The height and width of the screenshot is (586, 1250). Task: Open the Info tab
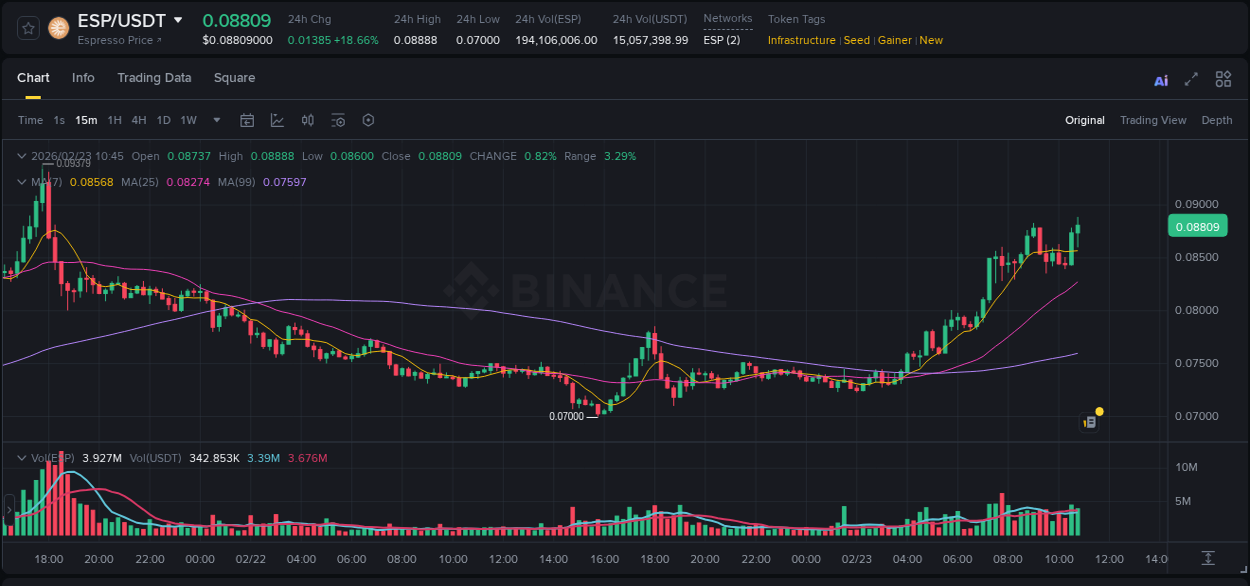pos(83,78)
